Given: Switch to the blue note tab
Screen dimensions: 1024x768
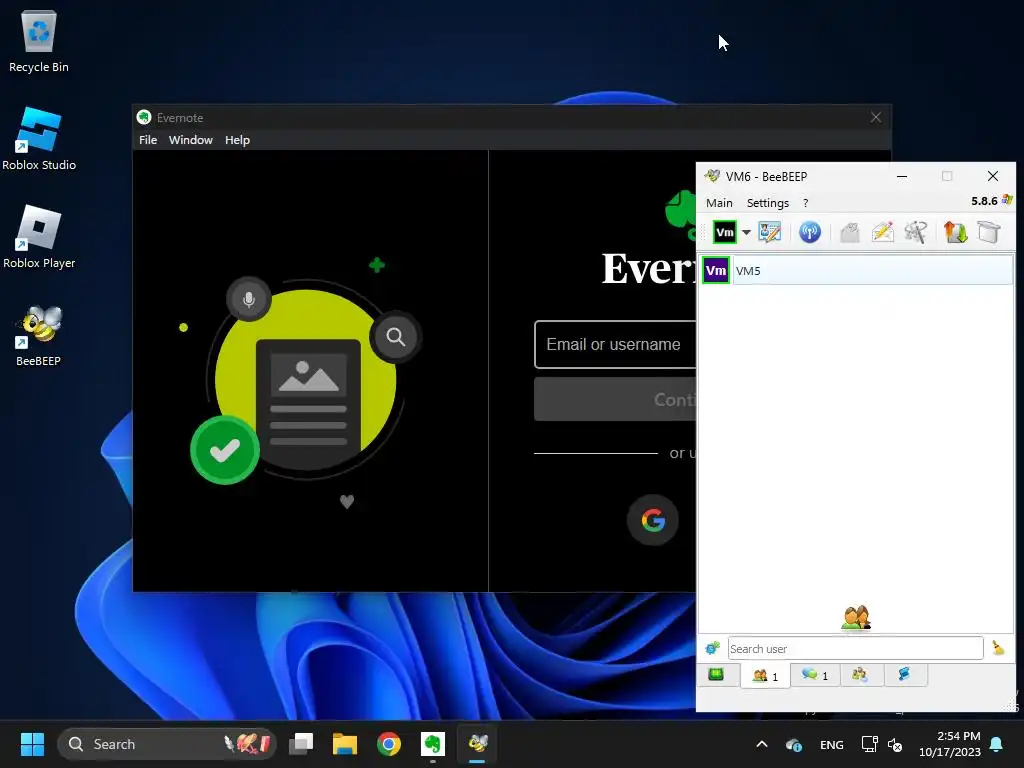Looking at the screenshot, I should (905, 675).
